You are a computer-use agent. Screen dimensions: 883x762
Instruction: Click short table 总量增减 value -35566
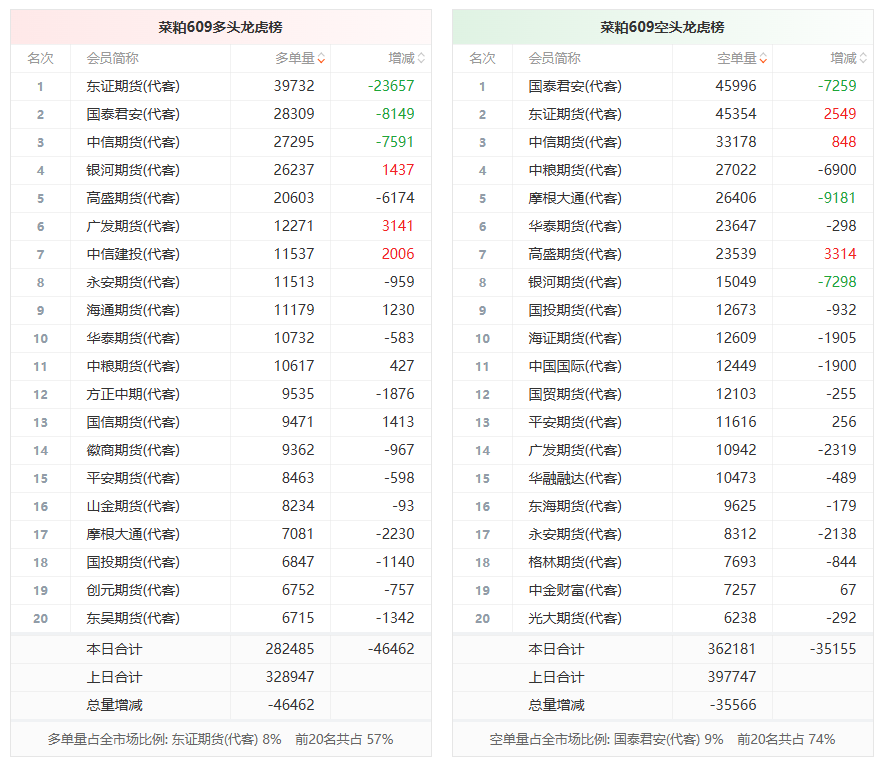(733, 705)
